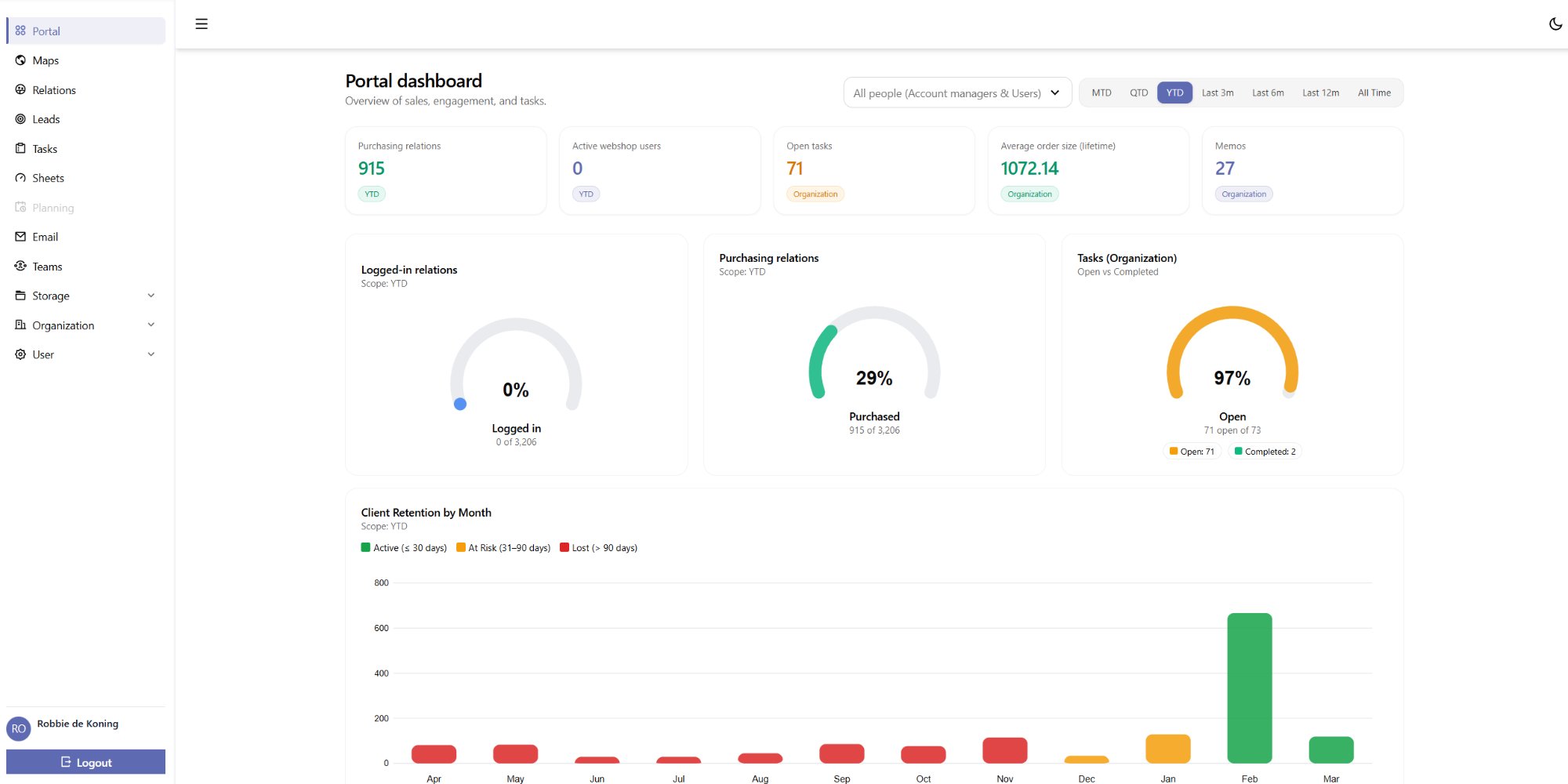Expand the Organization section chevron

coord(151,325)
